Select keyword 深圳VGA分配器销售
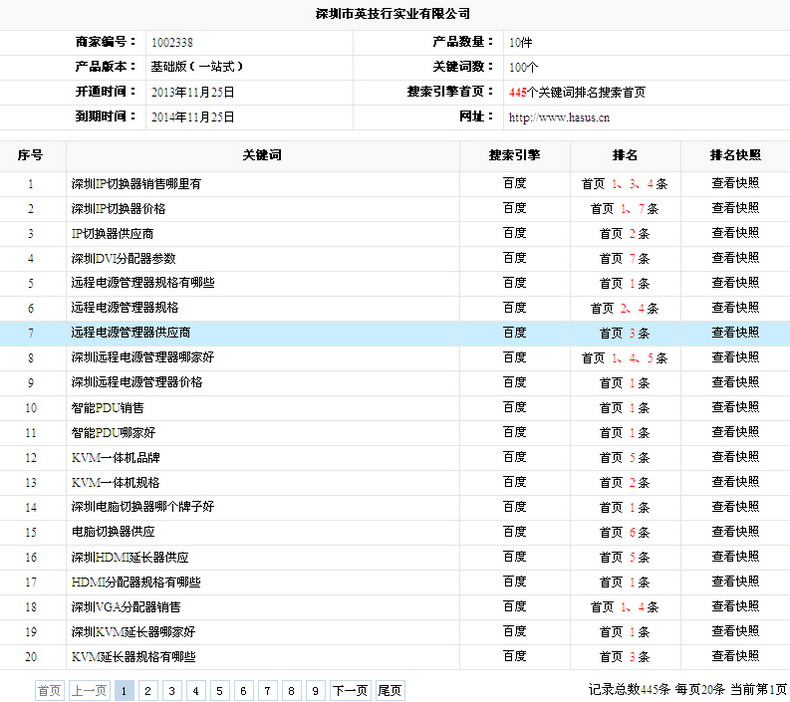This screenshot has width=790, height=702. tap(126, 607)
